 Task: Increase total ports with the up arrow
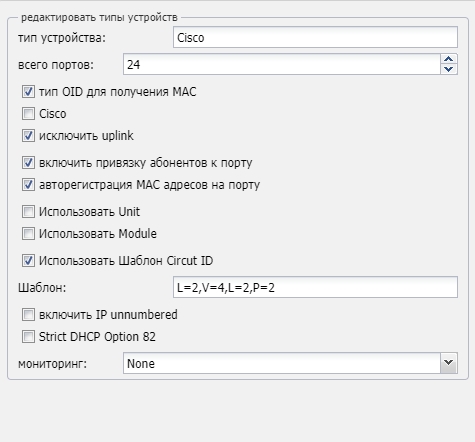(449, 59)
